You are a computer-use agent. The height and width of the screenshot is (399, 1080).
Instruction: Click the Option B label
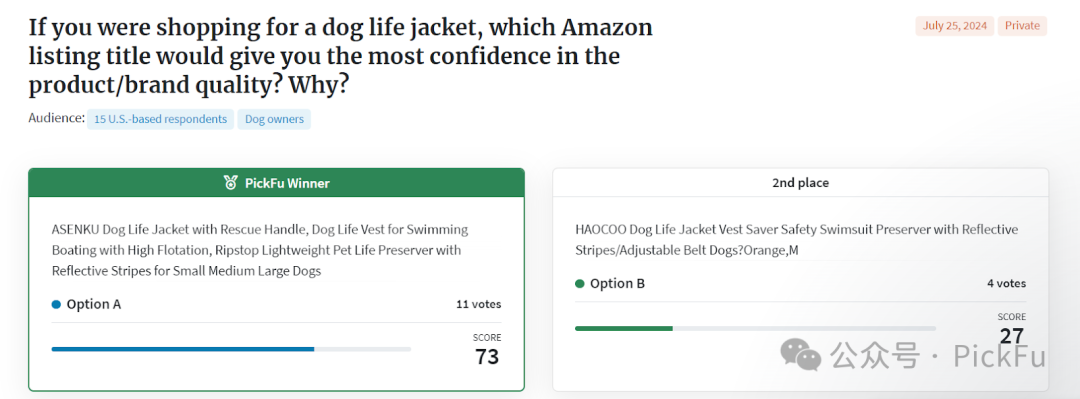(617, 283)
